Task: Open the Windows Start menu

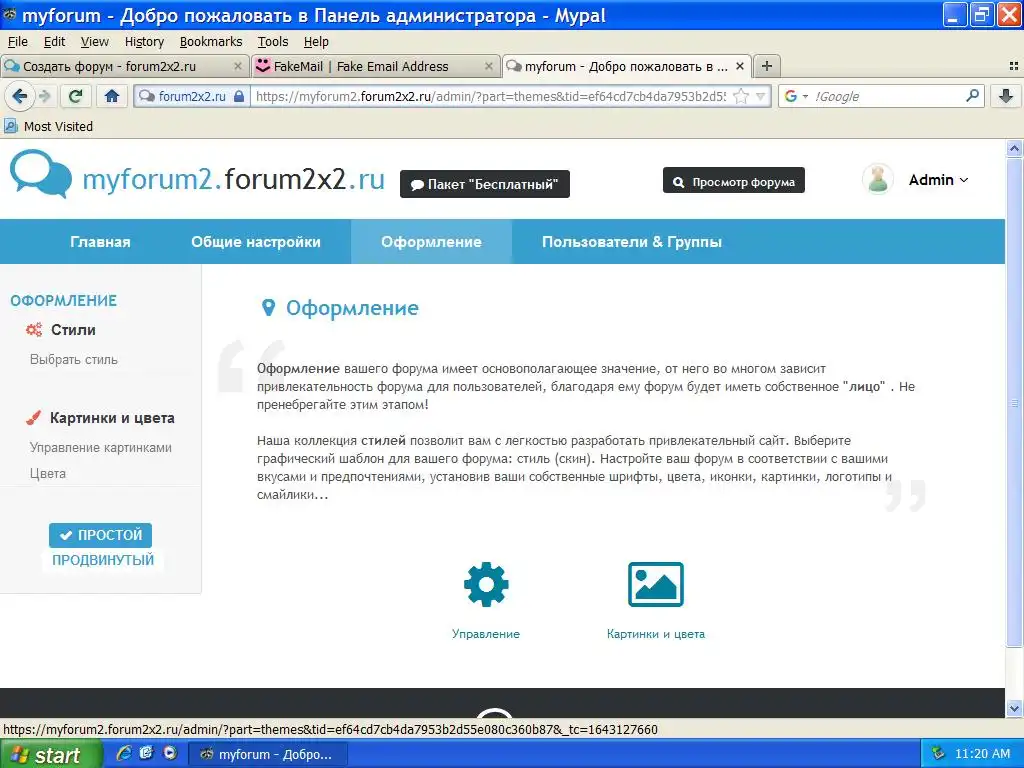Action: [50, 755]
